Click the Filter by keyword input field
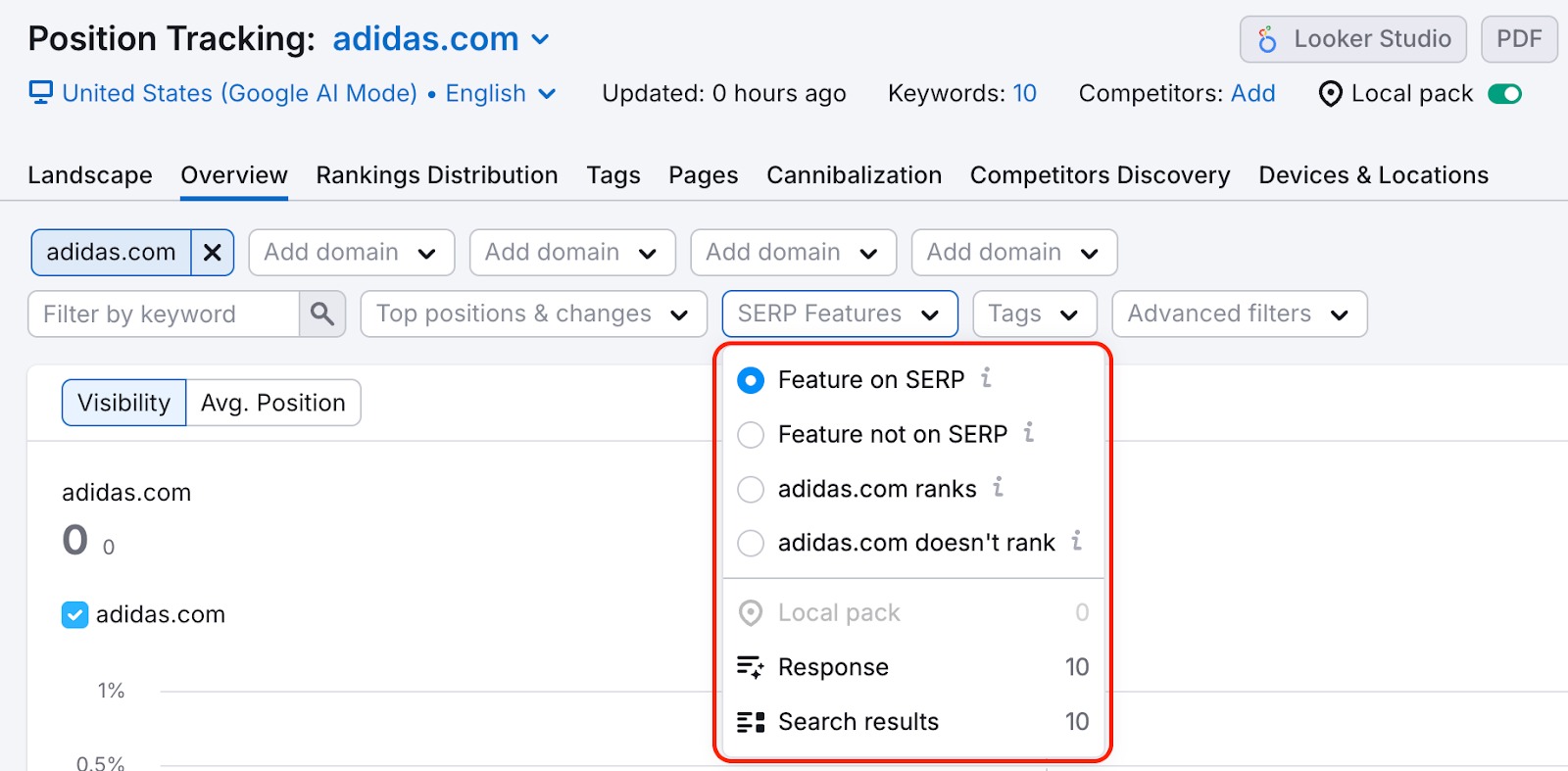Image resolution: width=1568 pixels, height=771 pixels. (x=164, y=313)
